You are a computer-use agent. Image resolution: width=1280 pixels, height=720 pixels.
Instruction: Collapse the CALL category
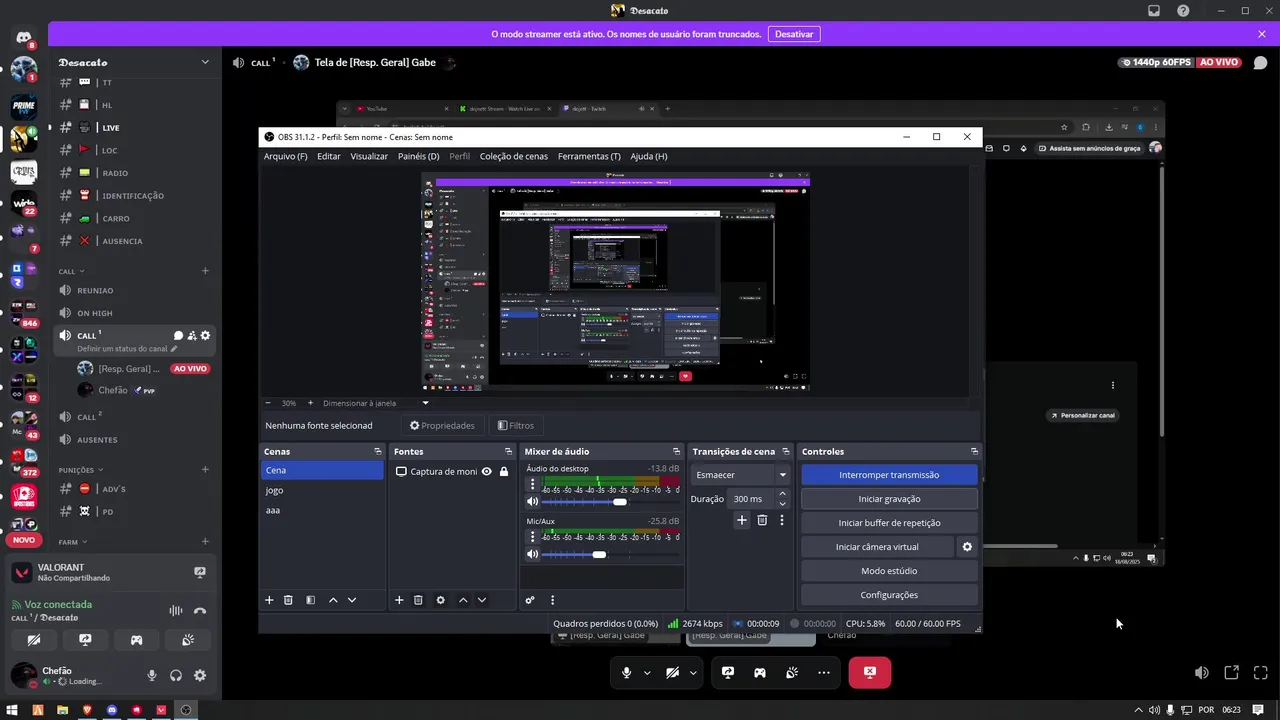point(71,271)
